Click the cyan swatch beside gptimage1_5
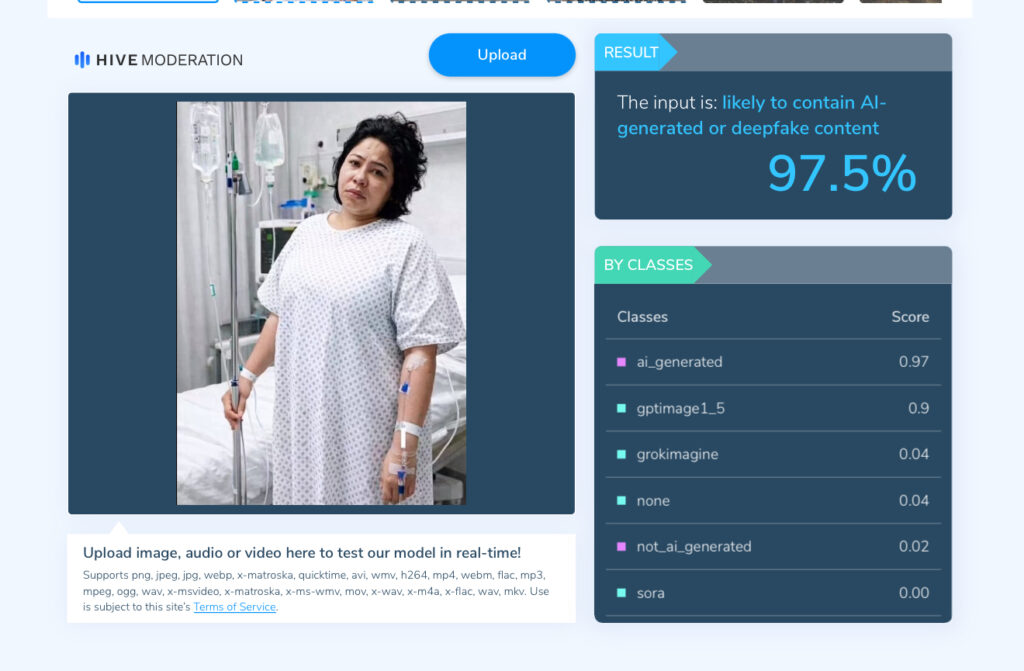 point(622,408)
